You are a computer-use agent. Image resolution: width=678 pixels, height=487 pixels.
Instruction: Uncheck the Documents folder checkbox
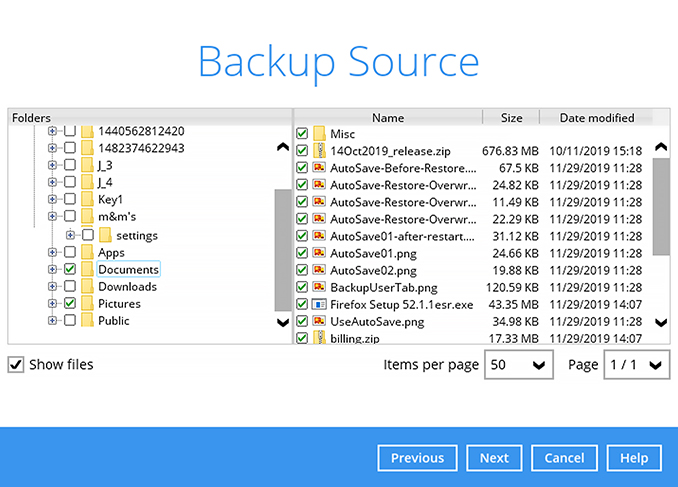point(70,269)
